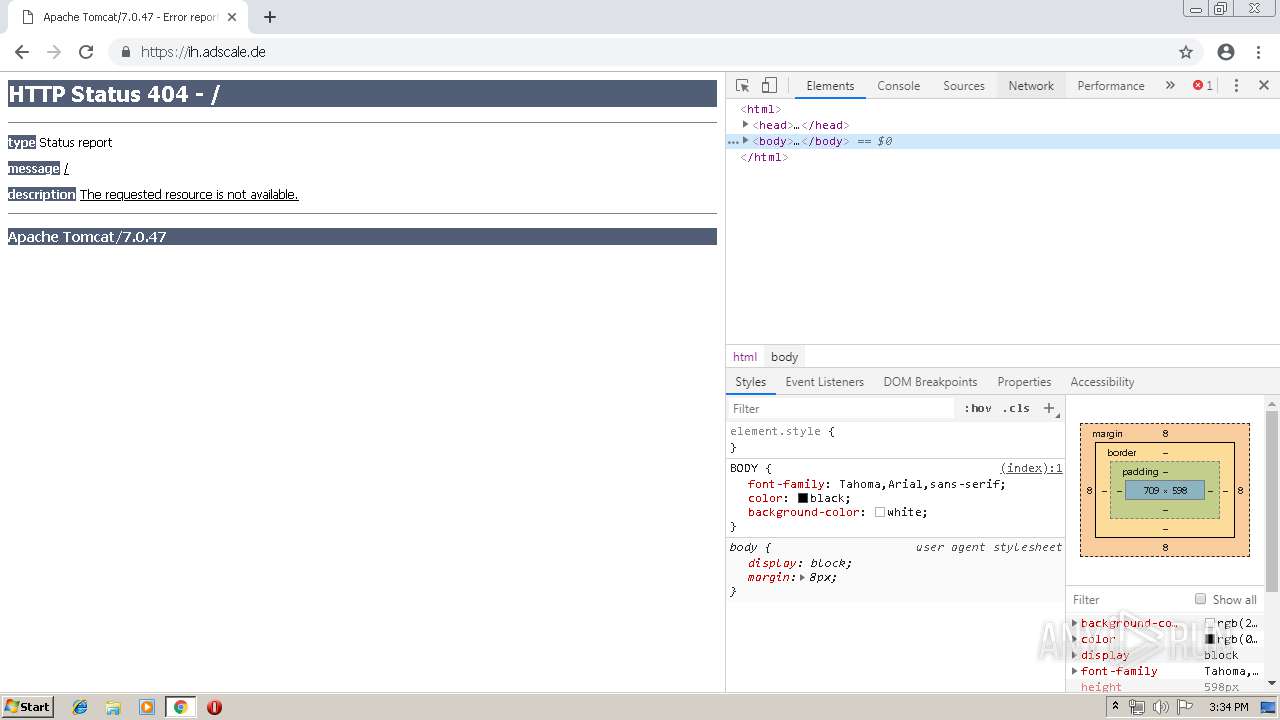Enable the Show all checkbox
1280x720 pixels.
1200,599
